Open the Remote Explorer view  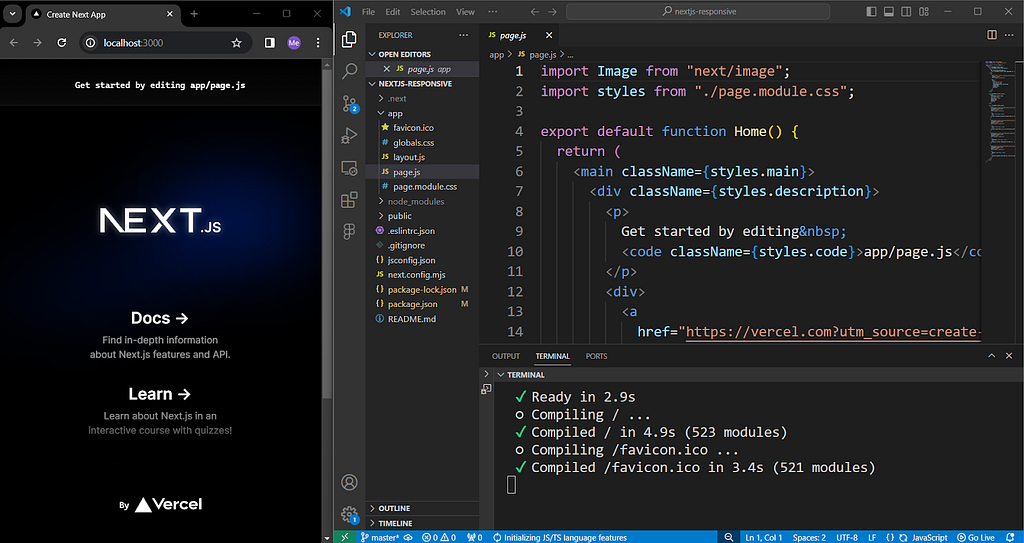click(349, 167)
